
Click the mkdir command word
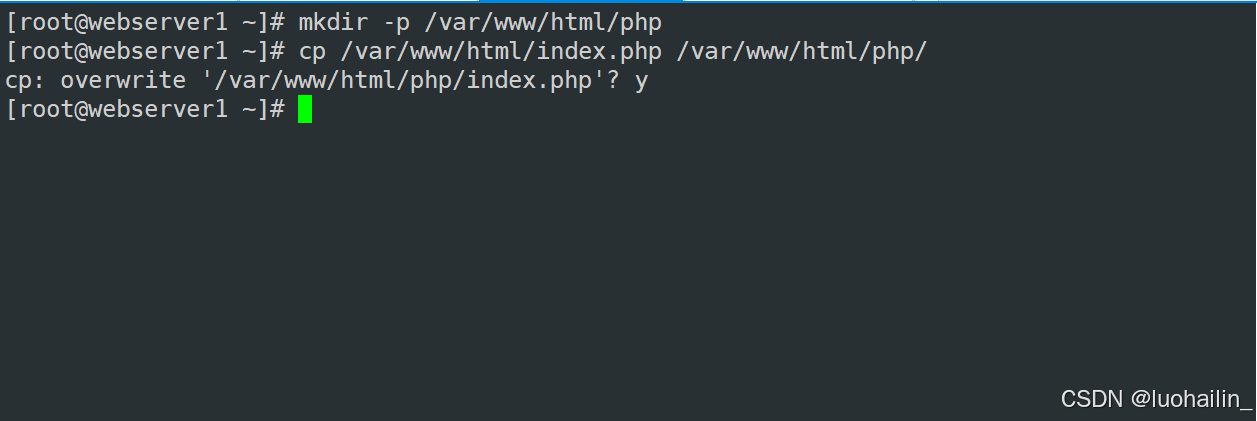point(333,21)
